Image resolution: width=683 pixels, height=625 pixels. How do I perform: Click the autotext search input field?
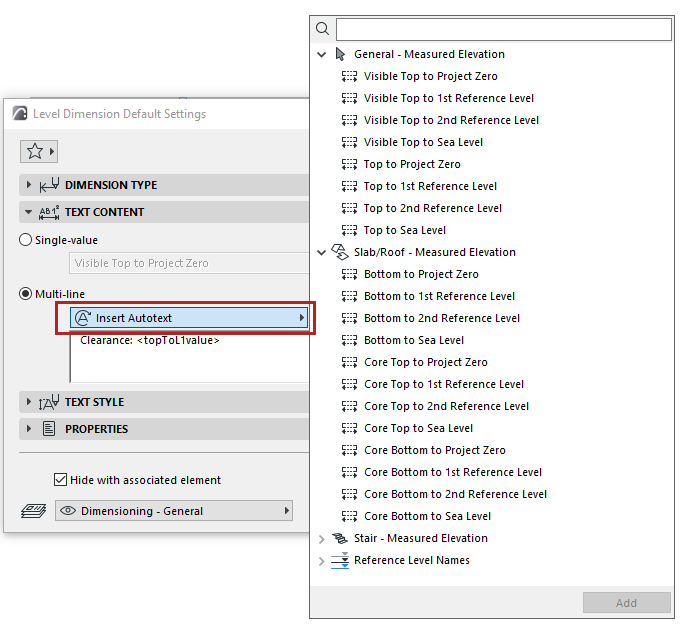[504, 29]
